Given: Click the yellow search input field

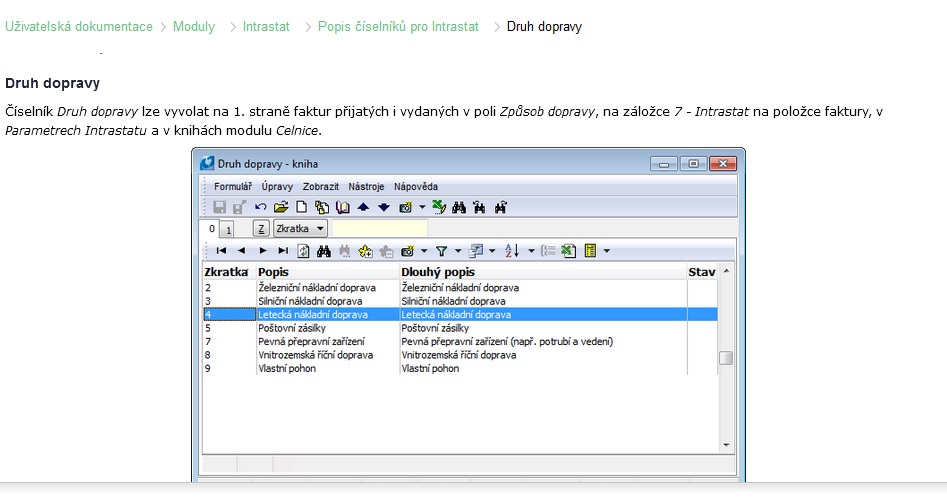Looking at the screenshot, I should tap(379, 228).
